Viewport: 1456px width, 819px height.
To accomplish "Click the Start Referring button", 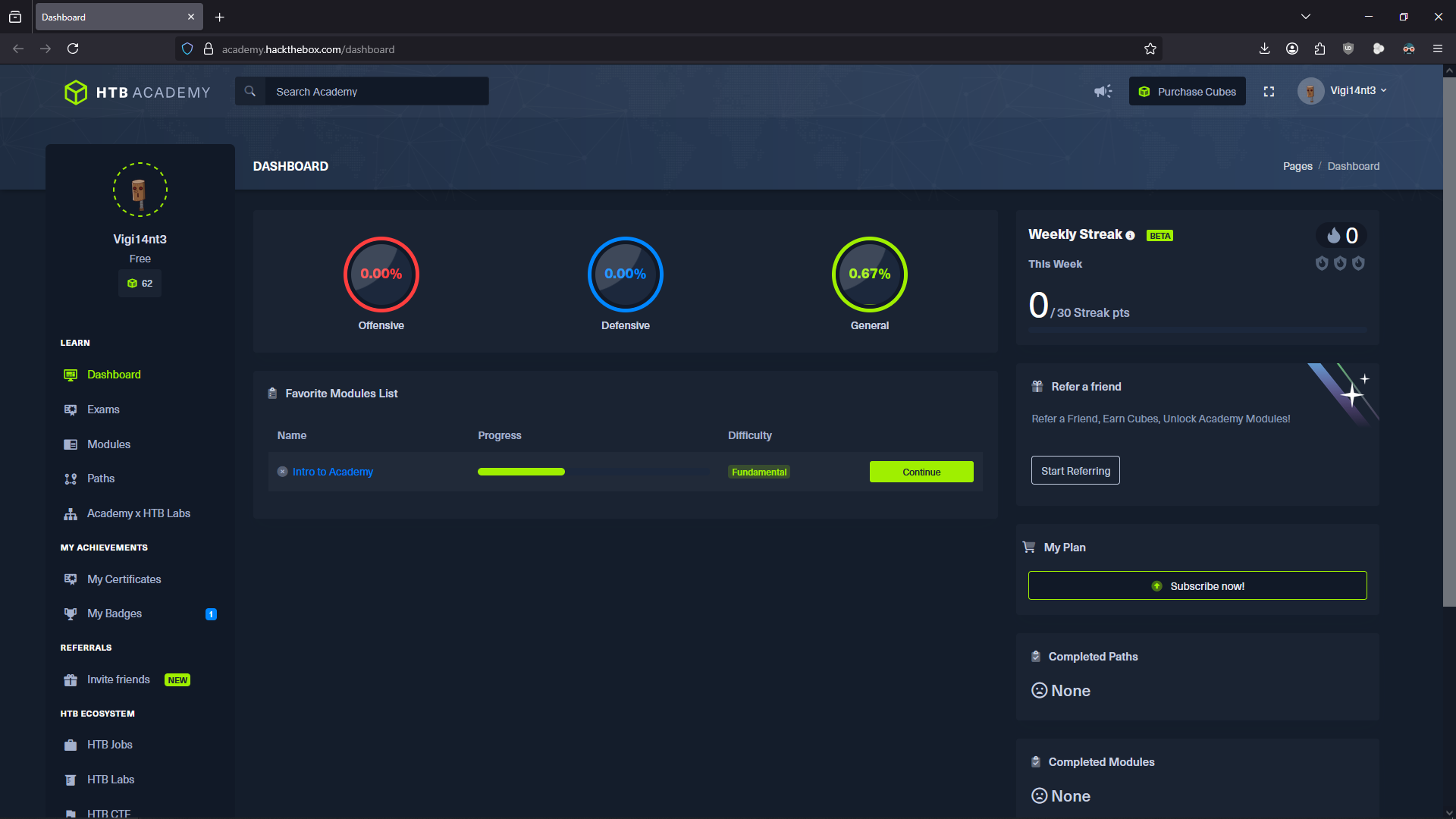I will point(1075,471).
